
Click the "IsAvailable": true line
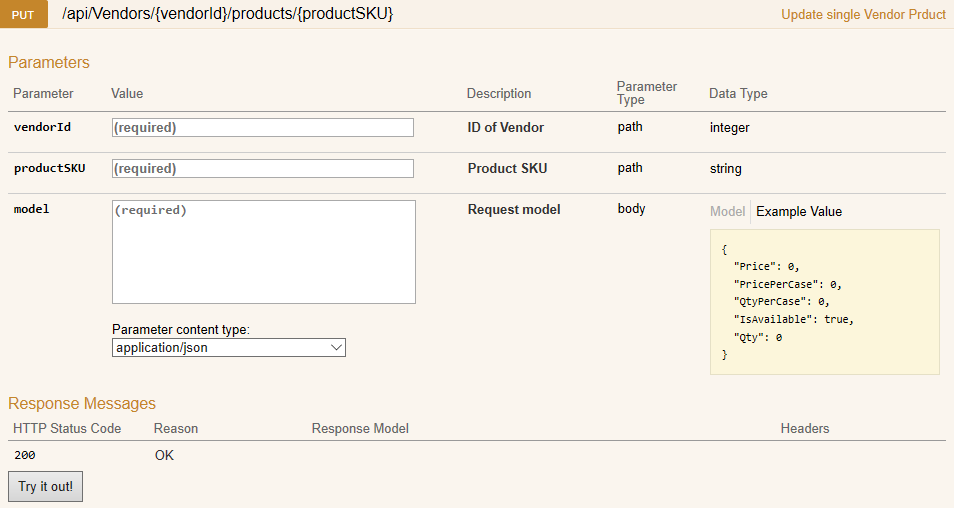tap(793, 319)
